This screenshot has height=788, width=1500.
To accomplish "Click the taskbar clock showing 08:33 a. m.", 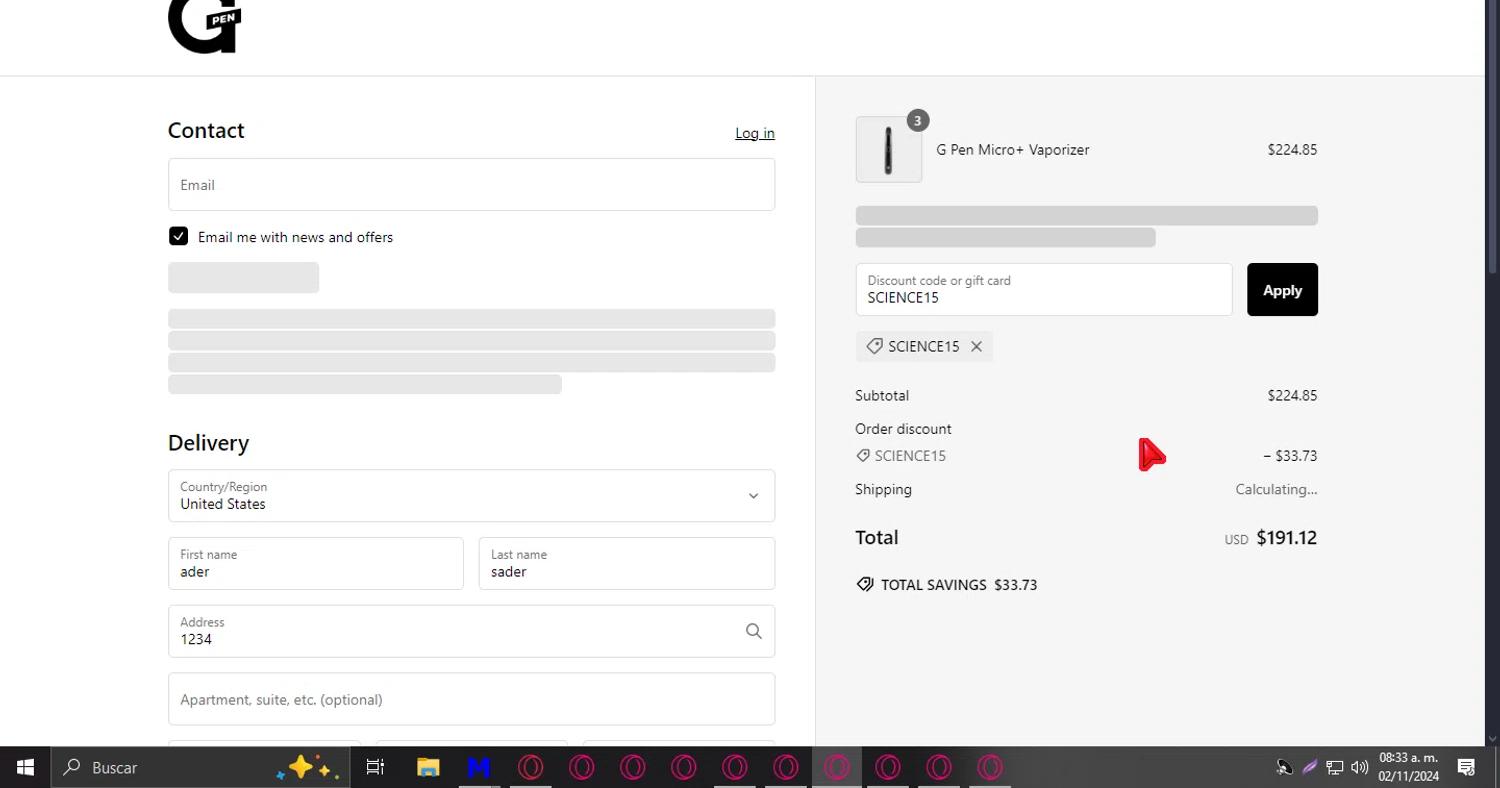I will 1408,767.
